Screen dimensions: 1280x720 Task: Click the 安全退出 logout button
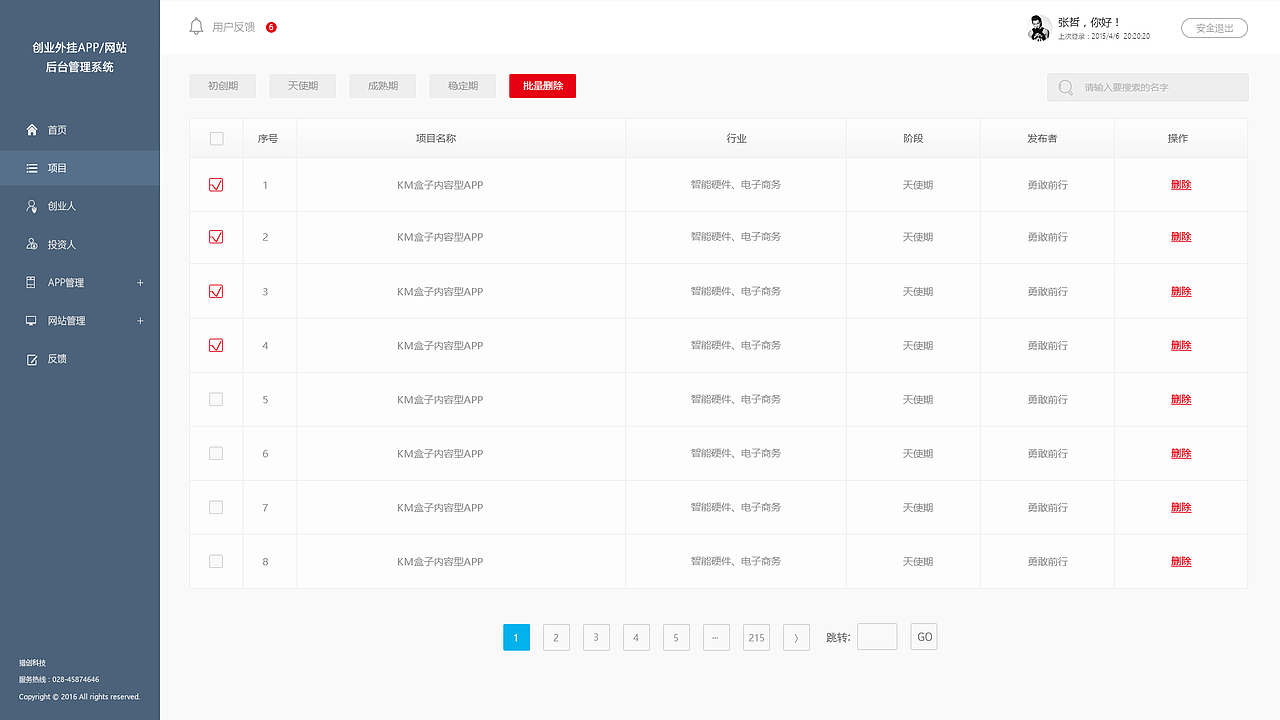1214,28
